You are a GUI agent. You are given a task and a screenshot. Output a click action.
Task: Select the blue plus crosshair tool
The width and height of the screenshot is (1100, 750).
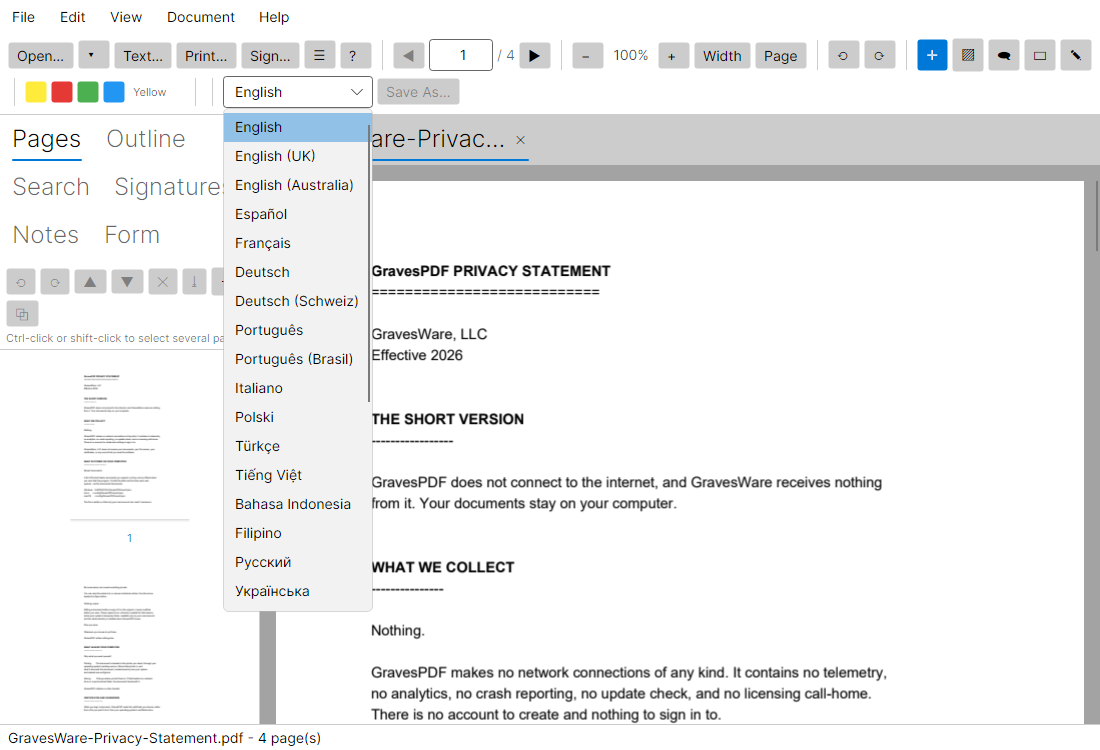932,55
